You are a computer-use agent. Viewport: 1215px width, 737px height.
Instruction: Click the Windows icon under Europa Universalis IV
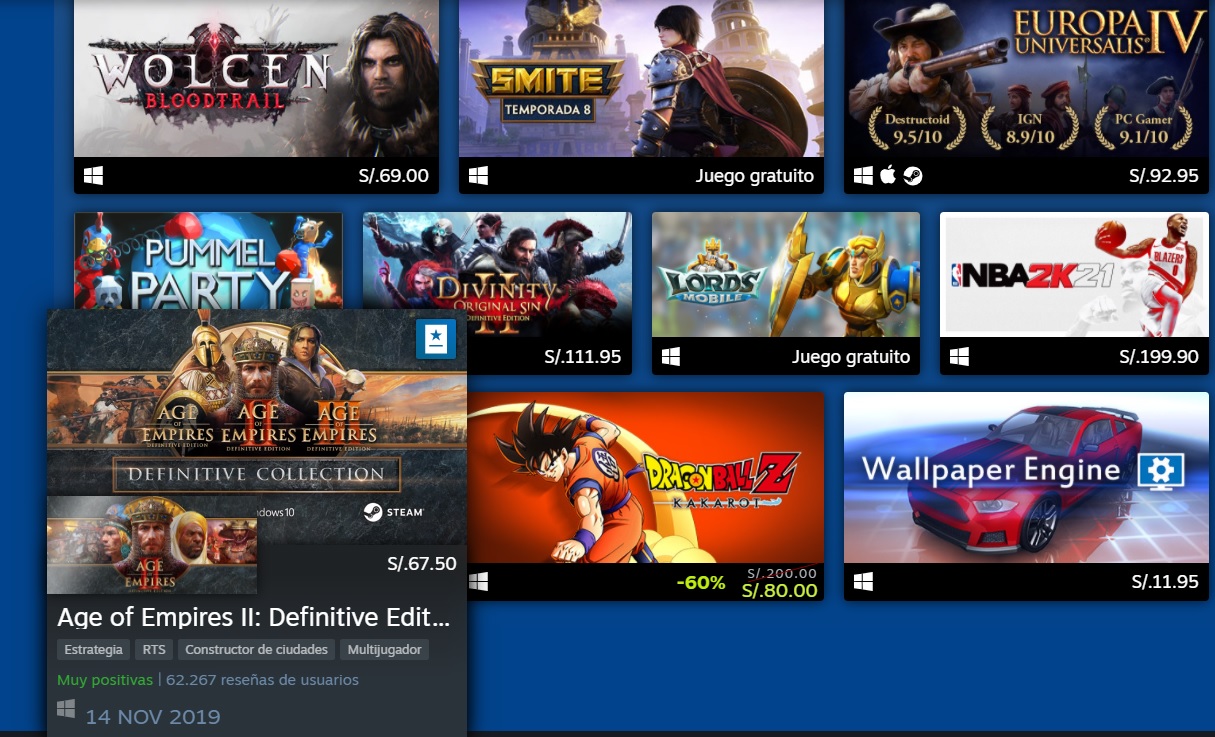[x=864, y=176]
